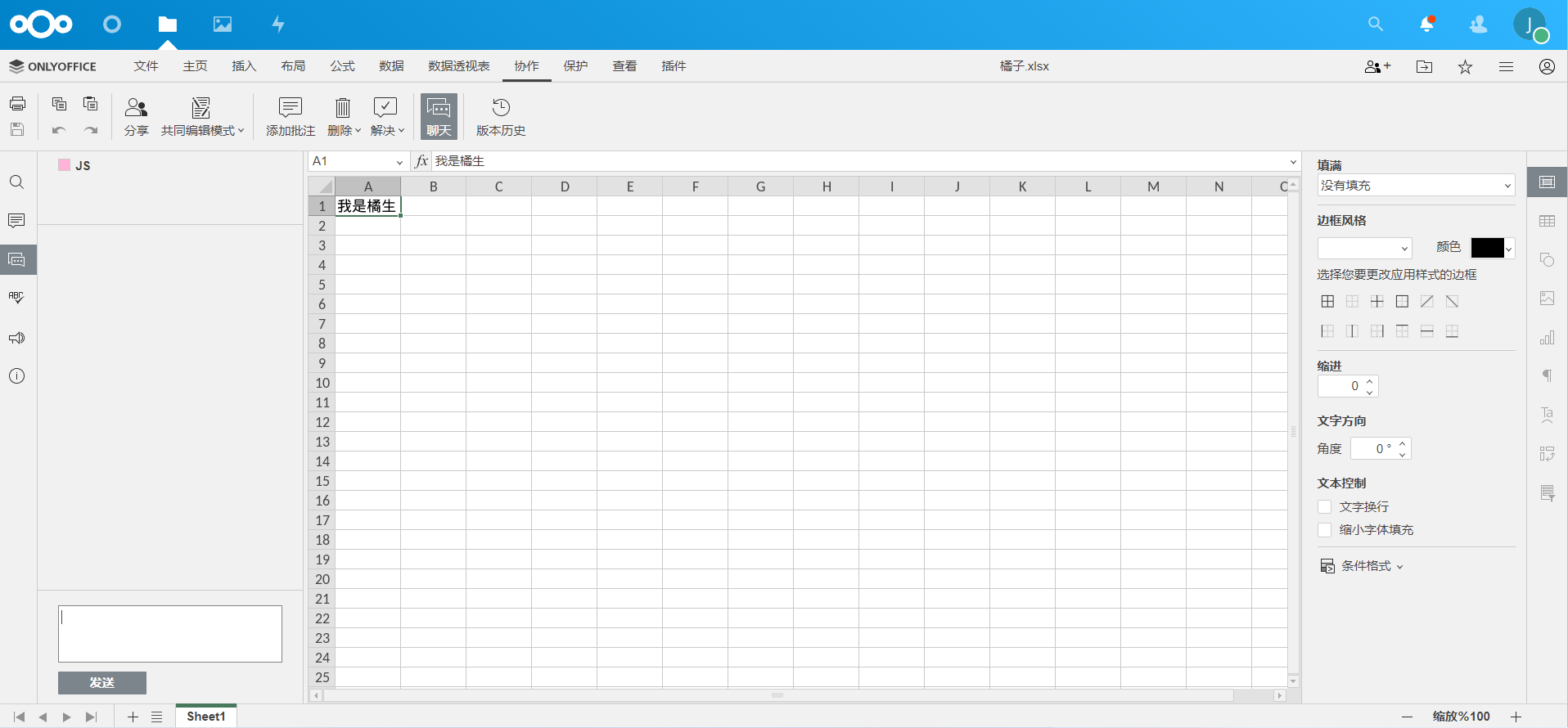The height and width of the screenshot is (728, 1568).
Task: Open 填满 fill dropdown 没有填充
Action: point(1416,186)
